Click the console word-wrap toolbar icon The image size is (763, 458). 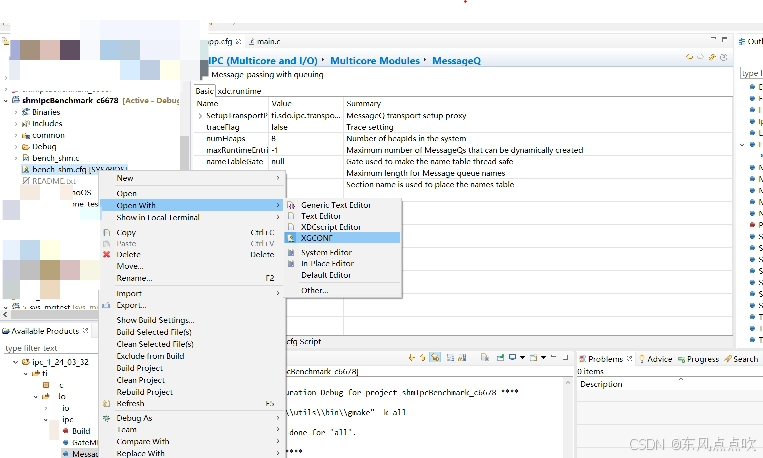[x=450, y=358]
